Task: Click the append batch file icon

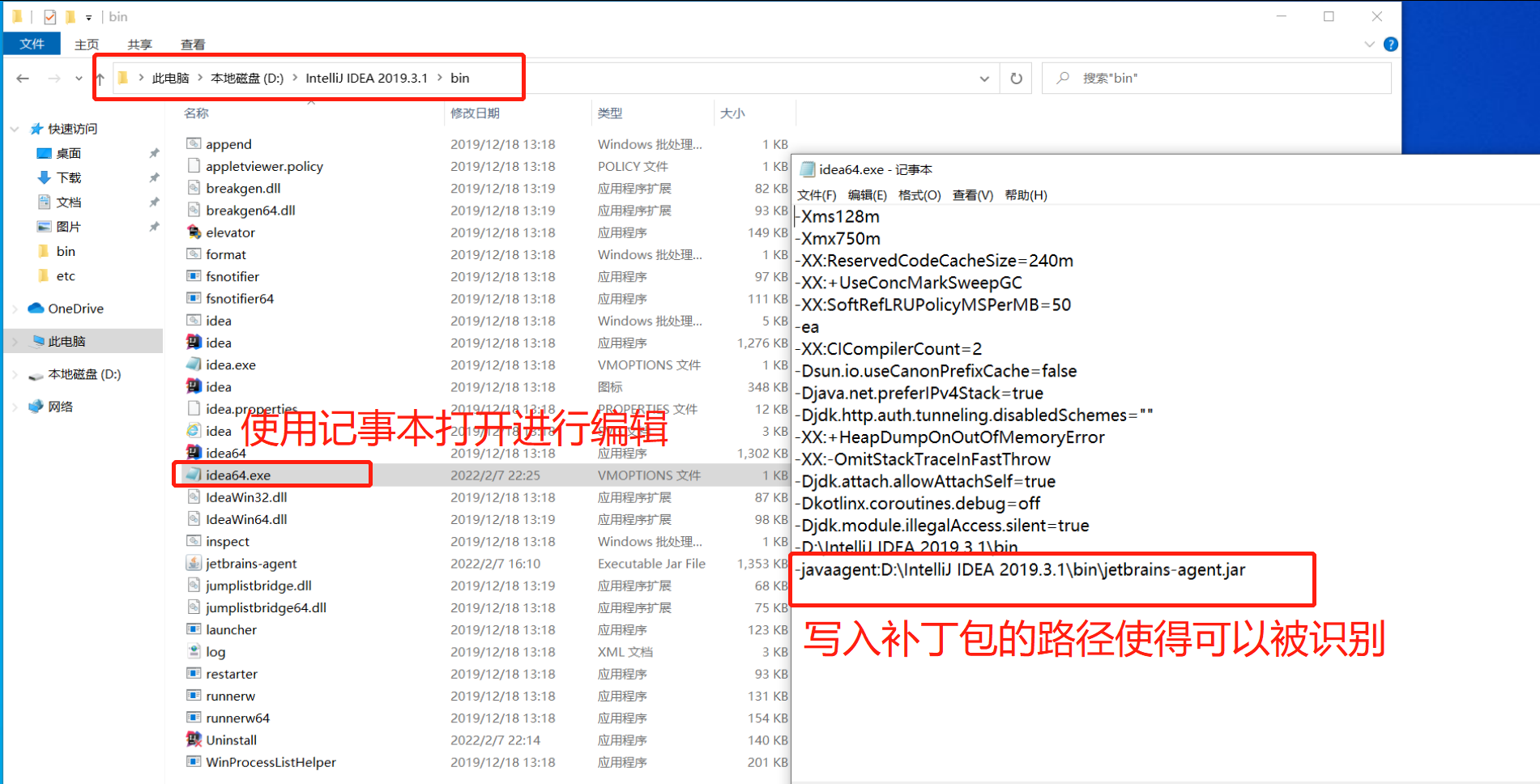Action: tap(194, 144)
